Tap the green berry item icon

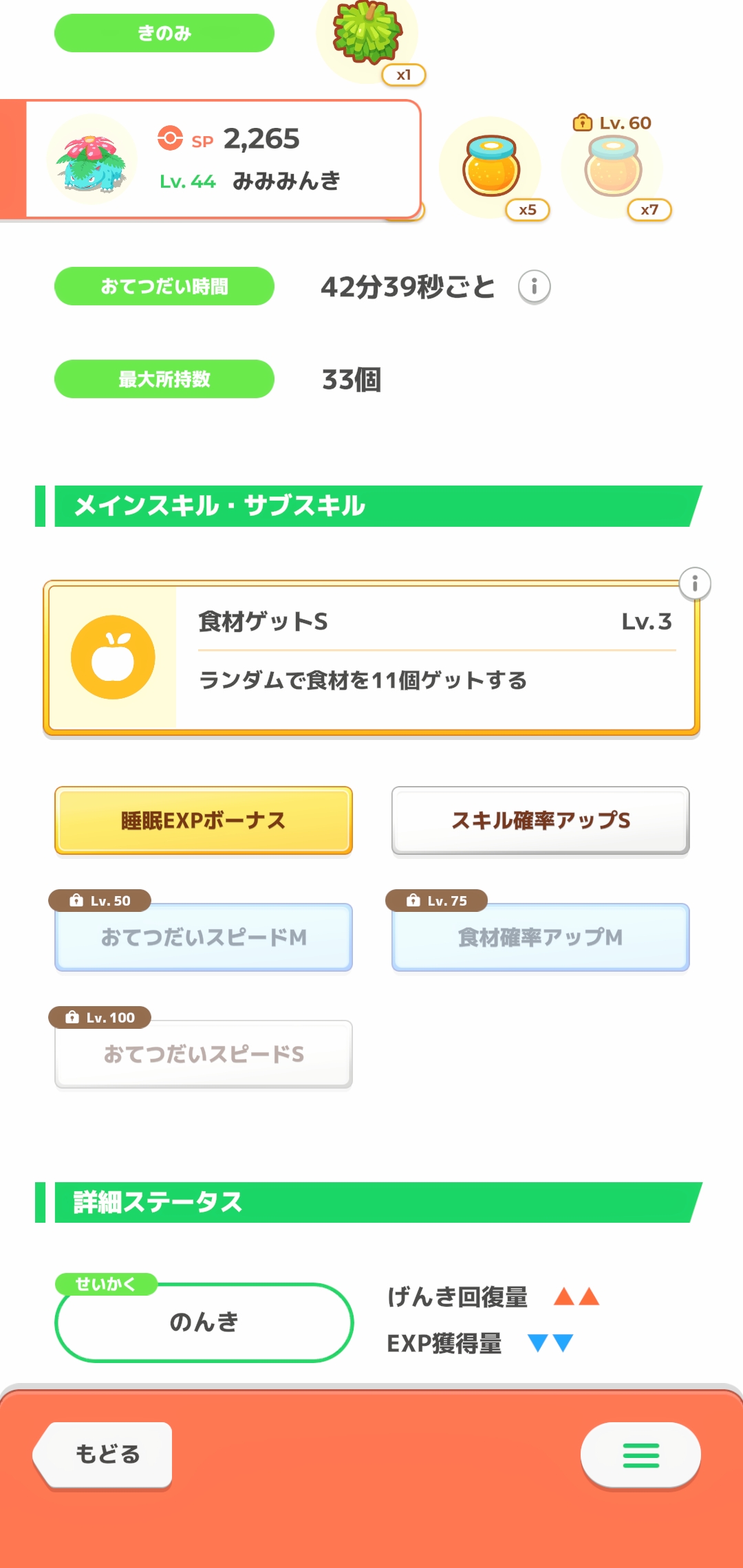(x=367, y=33)
